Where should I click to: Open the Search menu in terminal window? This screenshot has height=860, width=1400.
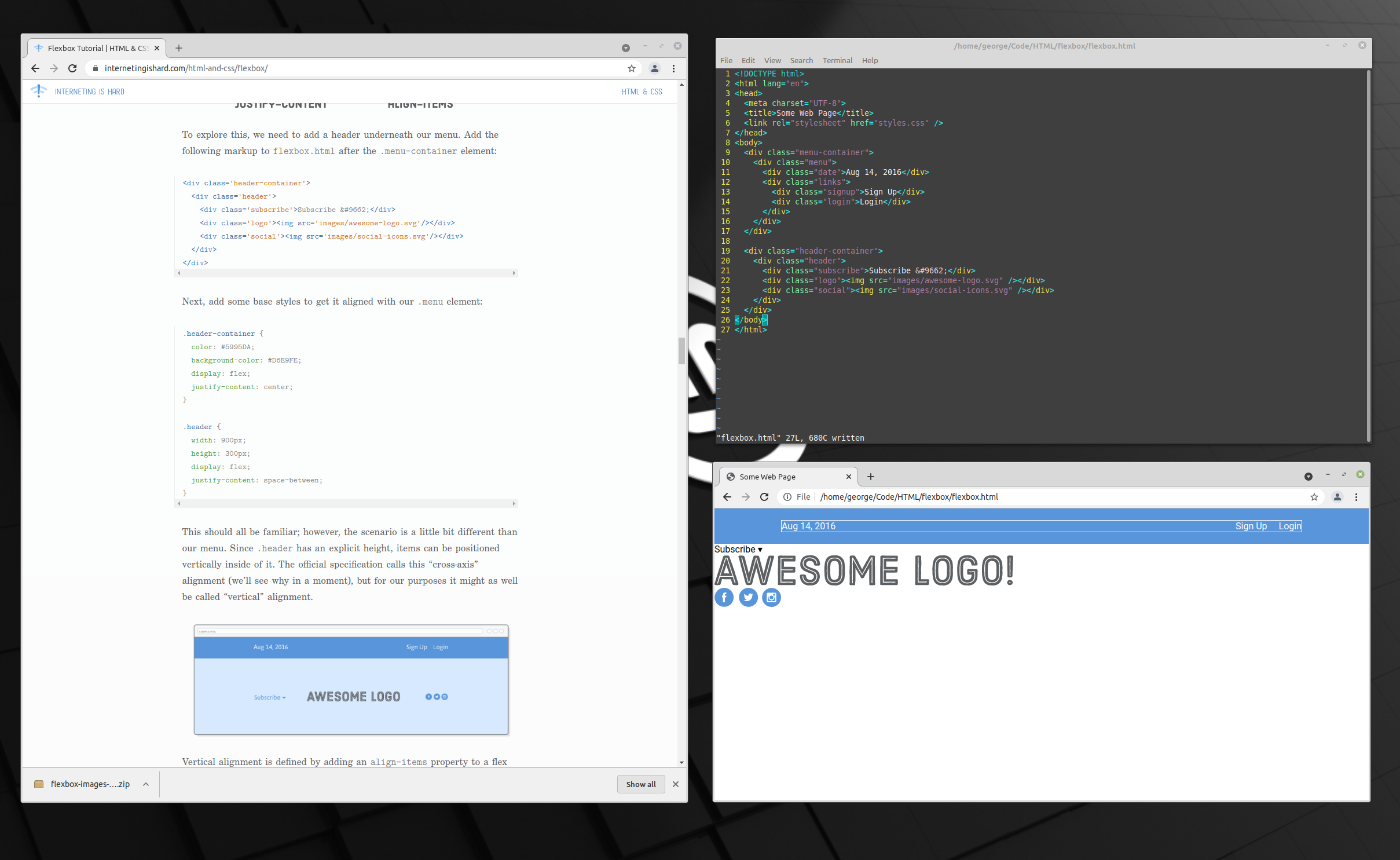pos(801,60)
